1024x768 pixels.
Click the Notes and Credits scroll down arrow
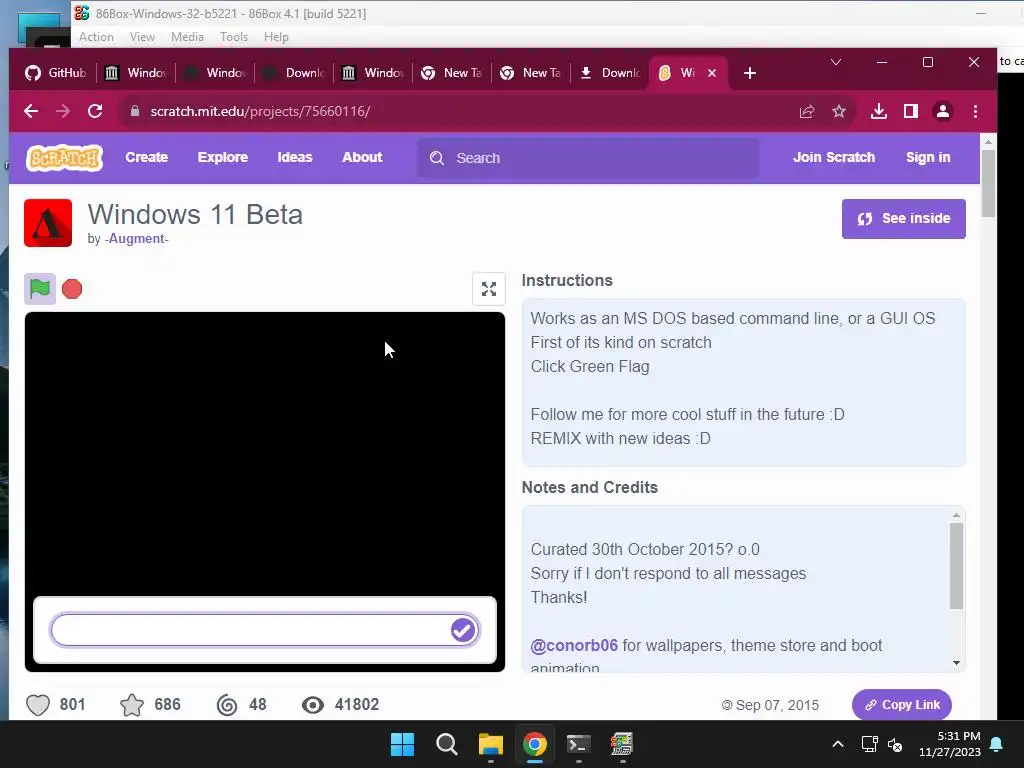pyautogui.click(x=956, y=663)
